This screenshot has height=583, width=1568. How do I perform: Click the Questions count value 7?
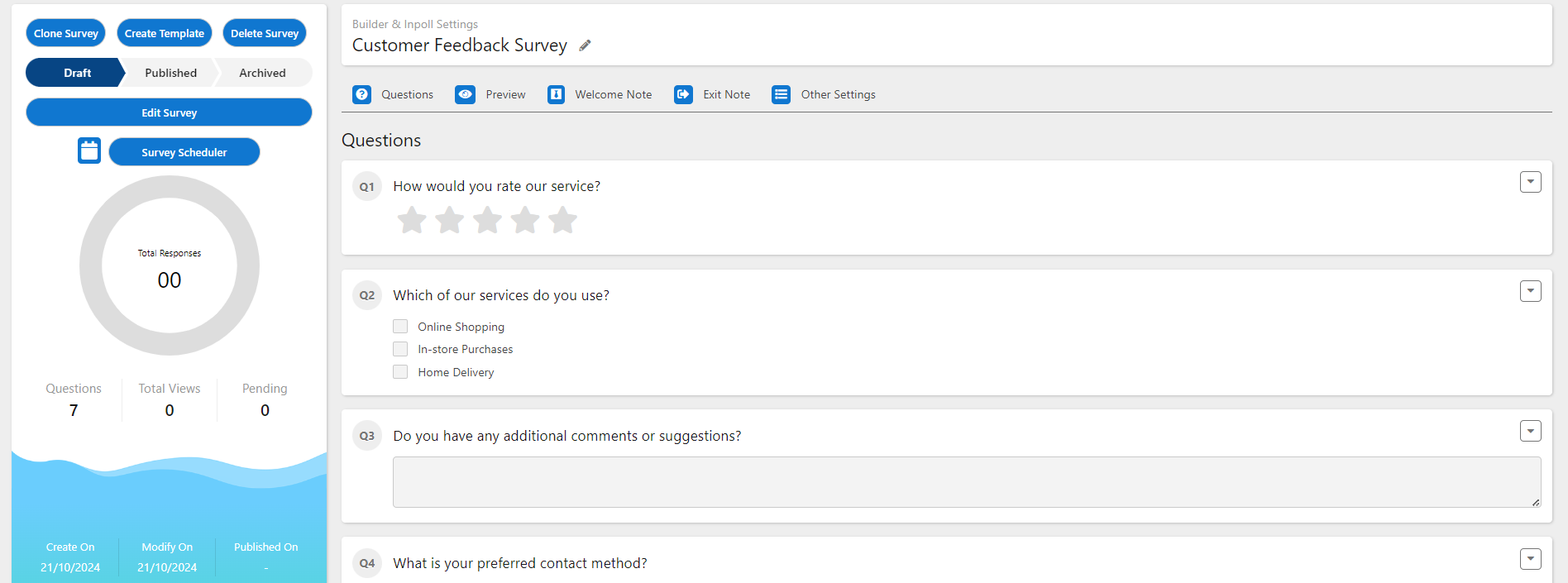tap(74, 410)
